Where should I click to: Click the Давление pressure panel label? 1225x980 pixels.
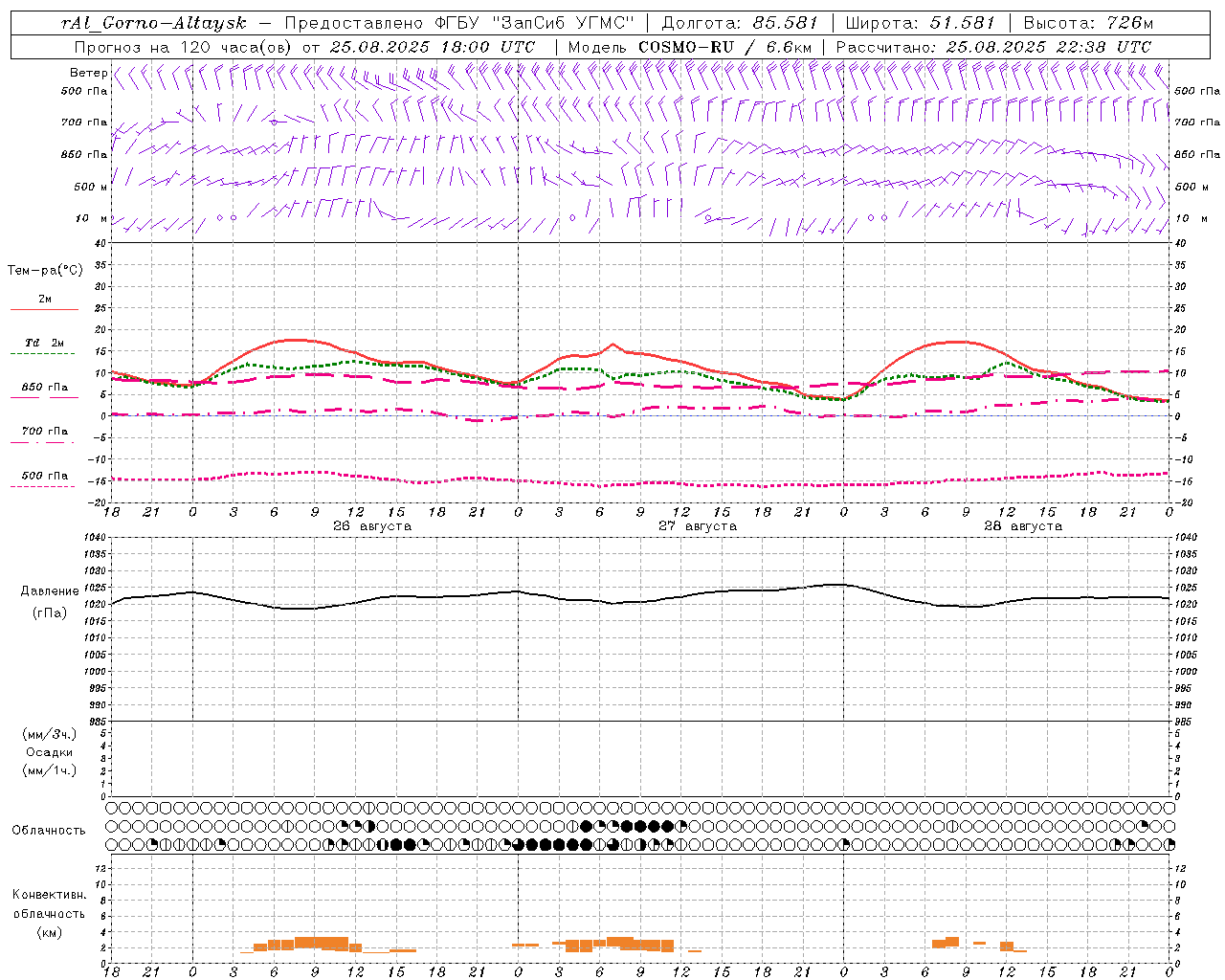click(x=50, y=591)
